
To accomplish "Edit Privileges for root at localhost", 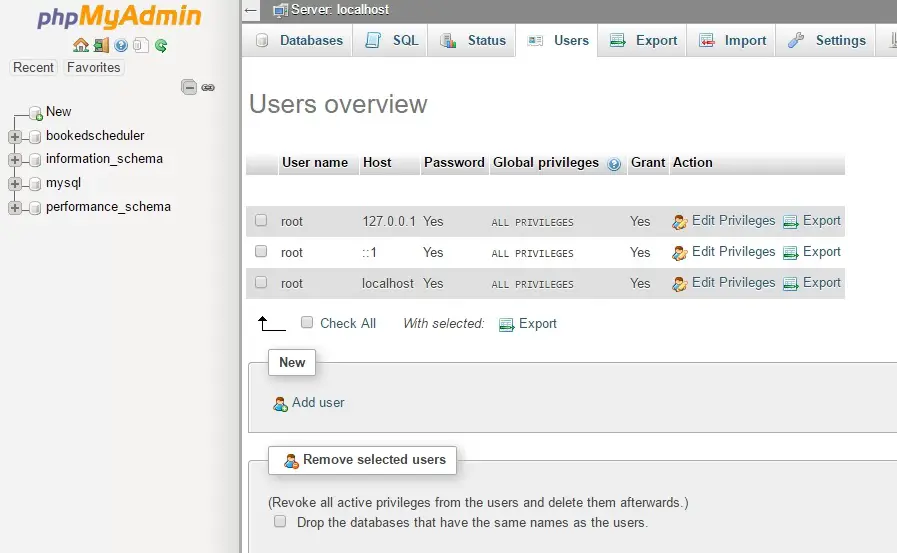I will pyautogui.click(x=724, y=283).
